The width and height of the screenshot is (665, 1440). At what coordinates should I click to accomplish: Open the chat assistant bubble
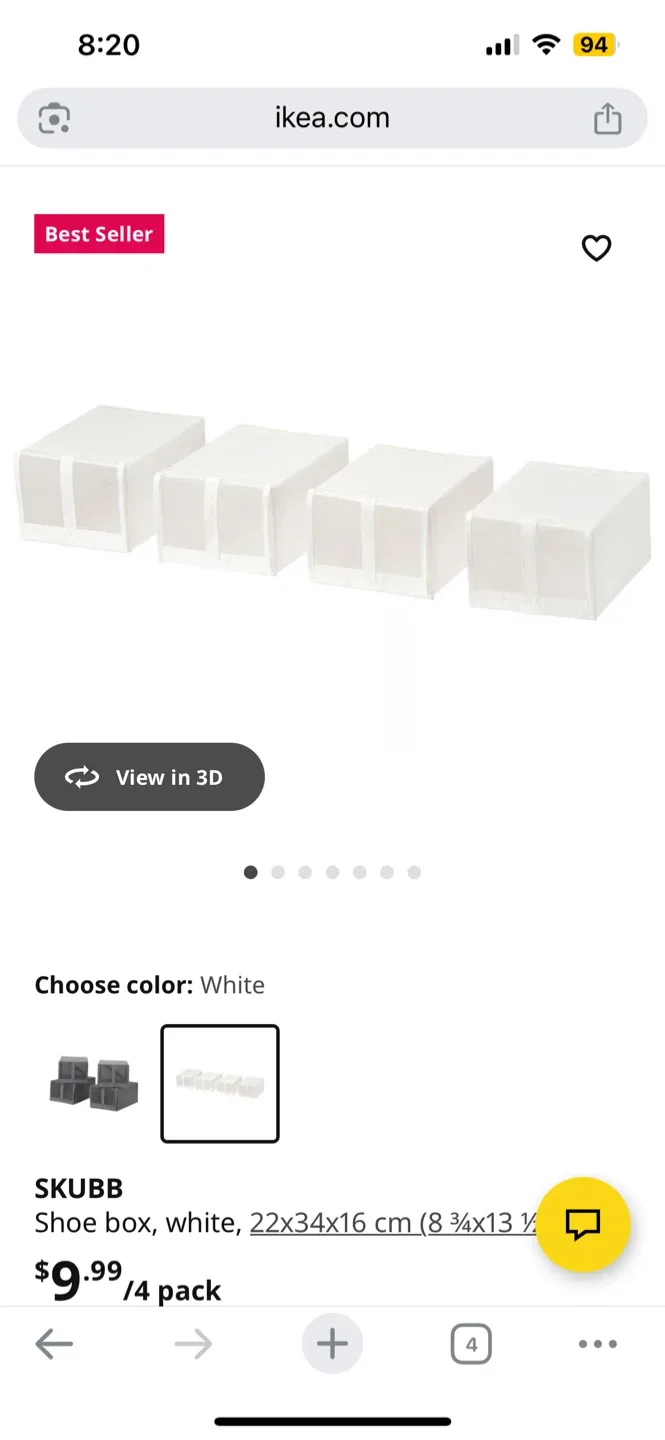click(585, 1224)
